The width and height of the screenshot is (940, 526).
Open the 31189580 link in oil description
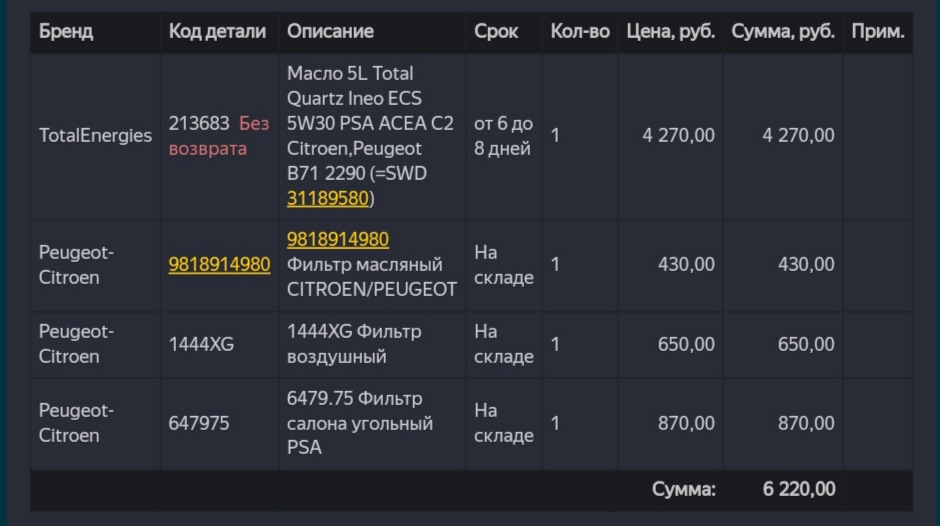click(x=328, y=198)
